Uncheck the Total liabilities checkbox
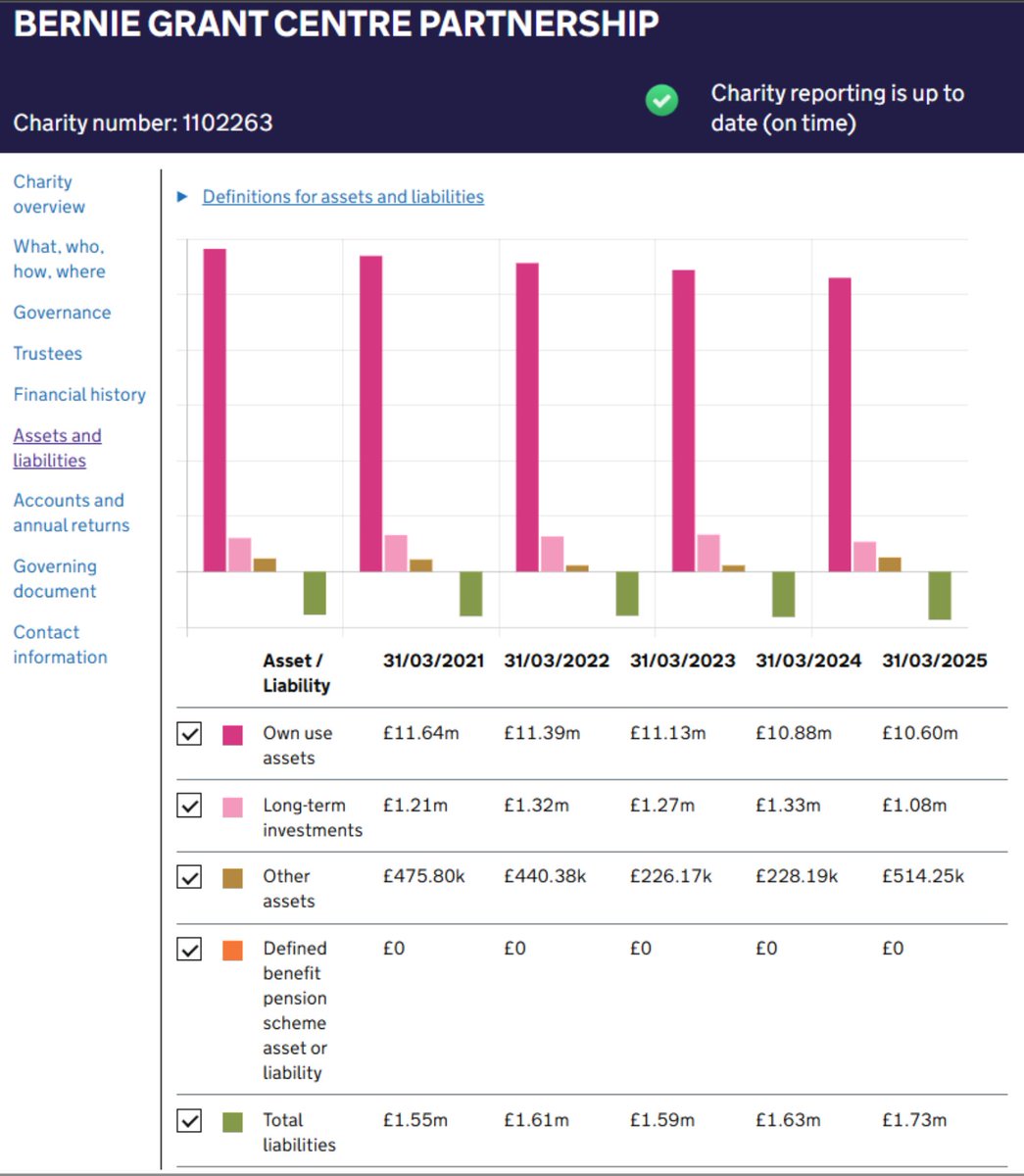 click(x=189, y=1120)
